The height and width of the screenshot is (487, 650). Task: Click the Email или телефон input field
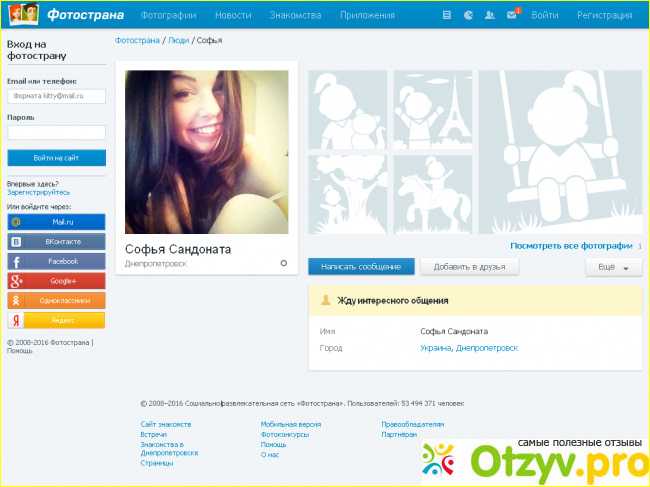coord(56,96)
